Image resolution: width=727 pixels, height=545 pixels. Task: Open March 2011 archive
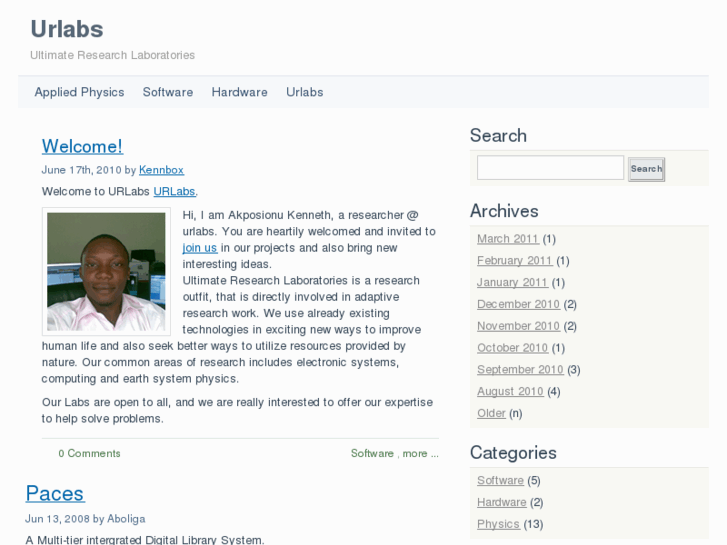pos(508,239)
